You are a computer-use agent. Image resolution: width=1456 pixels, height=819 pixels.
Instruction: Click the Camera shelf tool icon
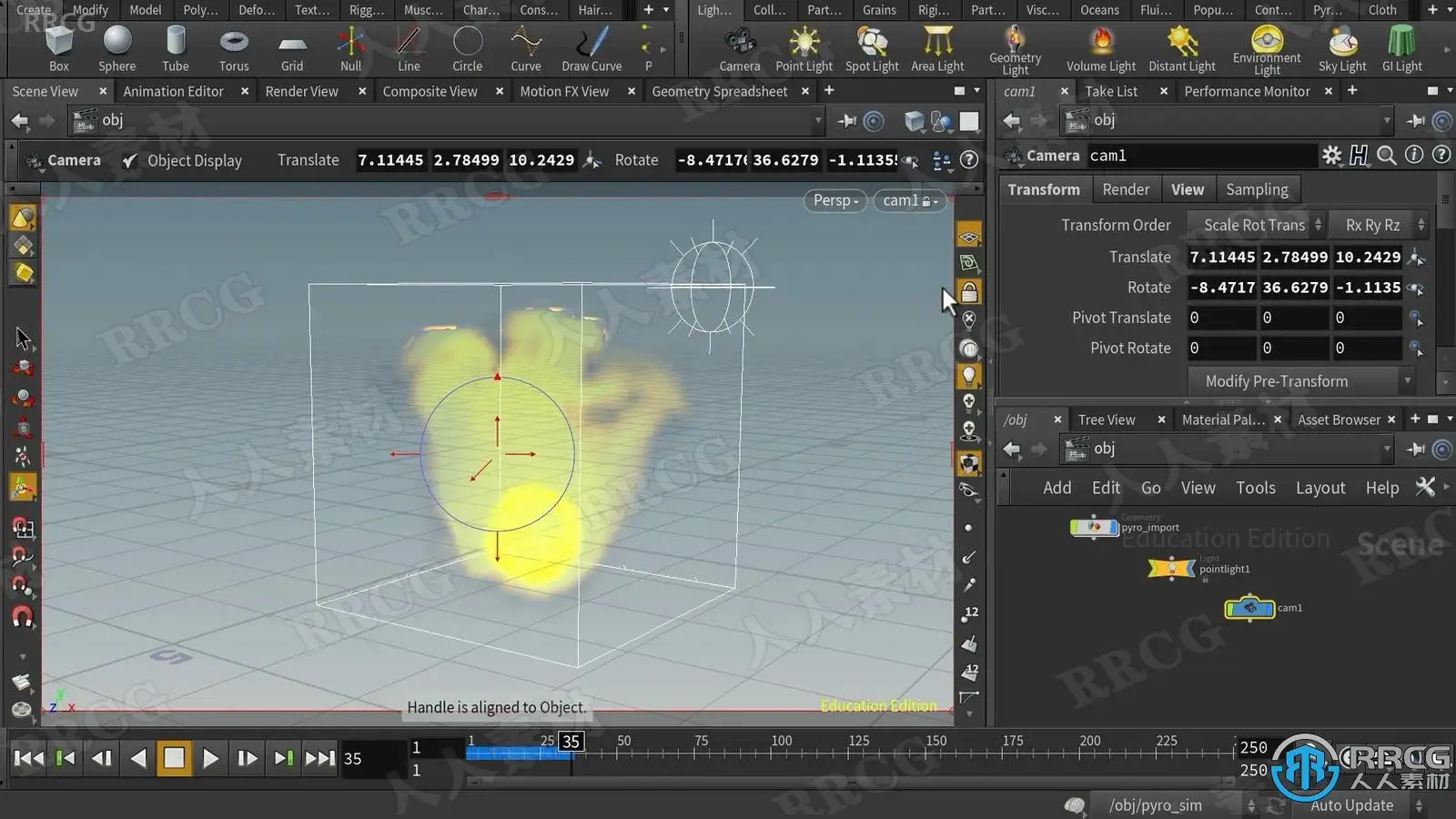pyautogui.click(x=739, y=49)
